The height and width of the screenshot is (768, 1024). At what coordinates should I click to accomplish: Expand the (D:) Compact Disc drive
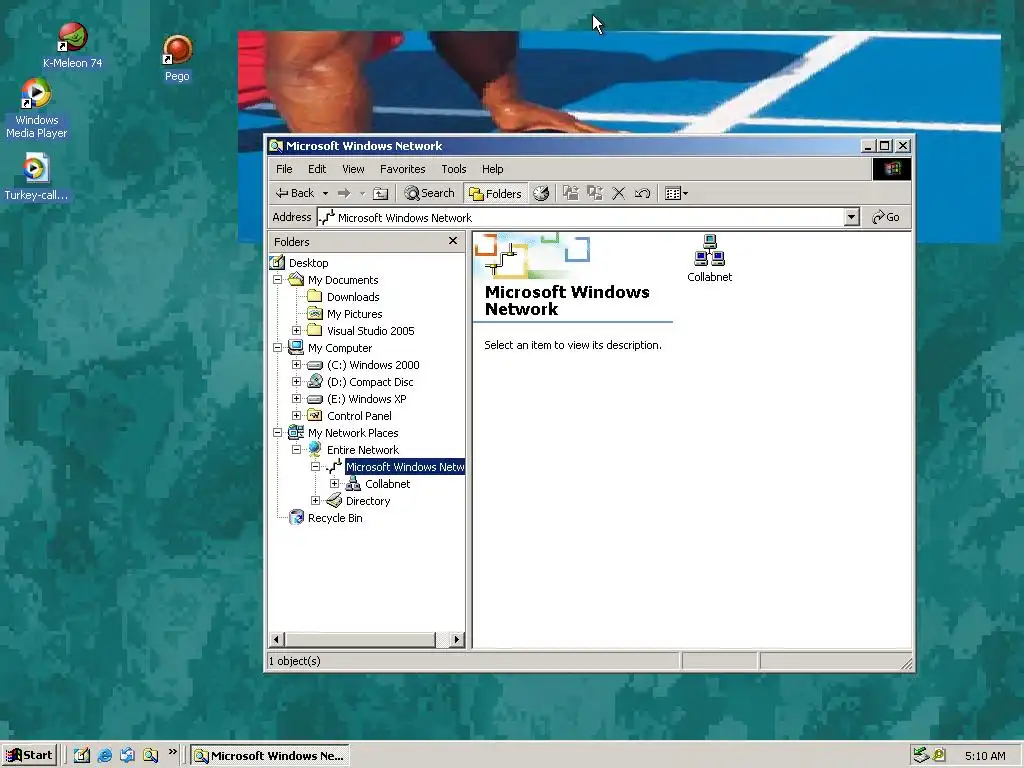(296, 381)
